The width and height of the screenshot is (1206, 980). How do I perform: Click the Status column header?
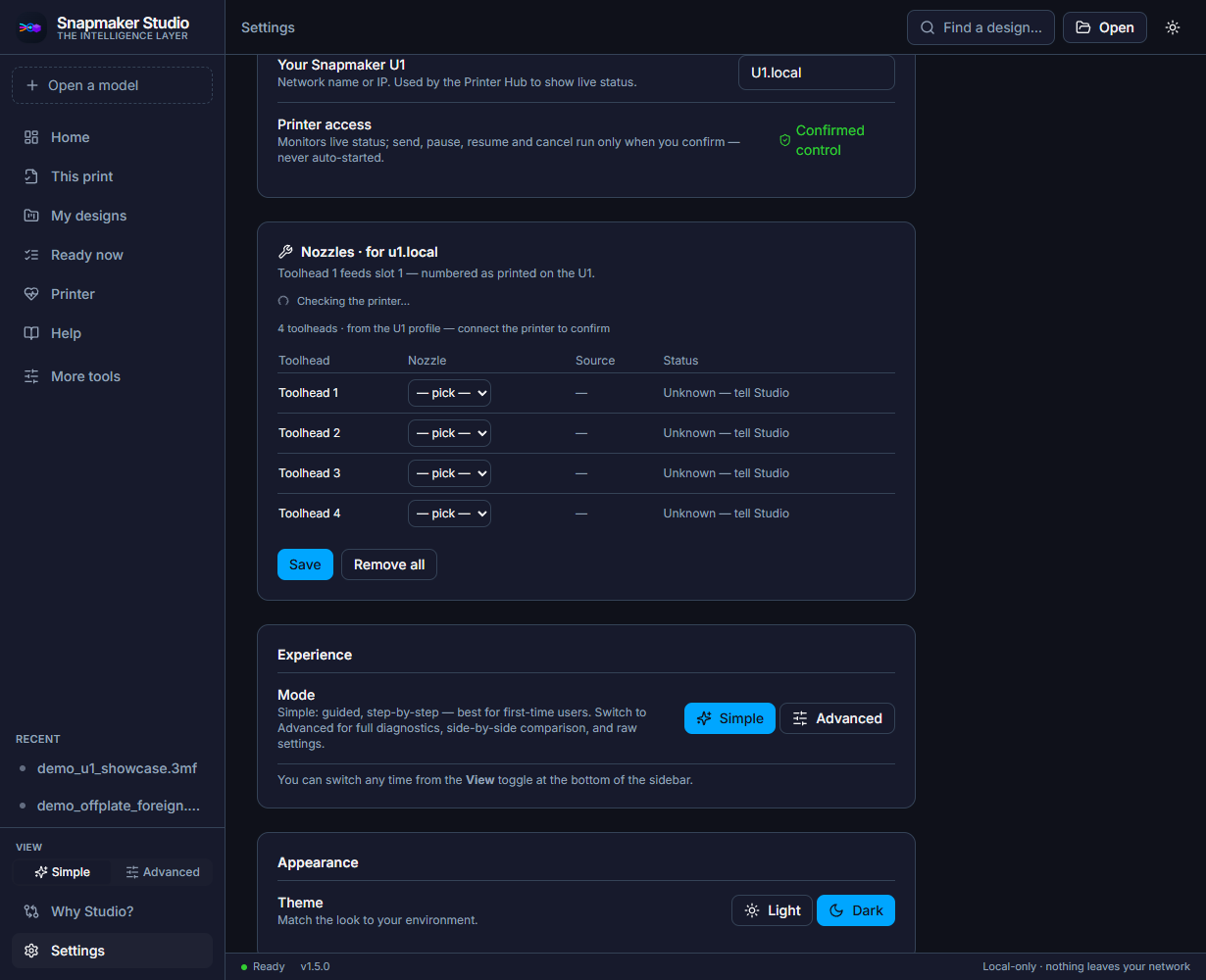tap(680, 361)
